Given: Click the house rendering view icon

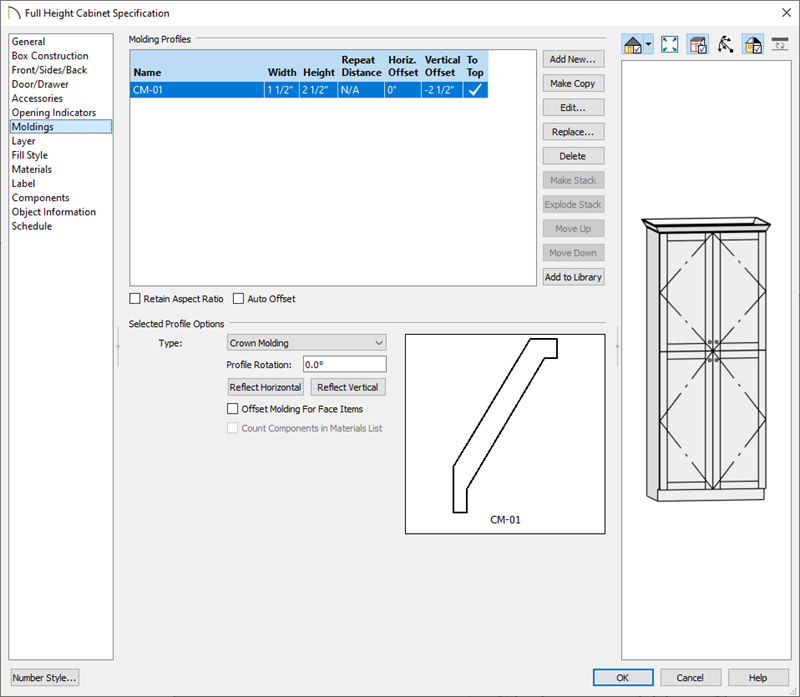Looking at the screenshot, I should [x=632, y=45].
